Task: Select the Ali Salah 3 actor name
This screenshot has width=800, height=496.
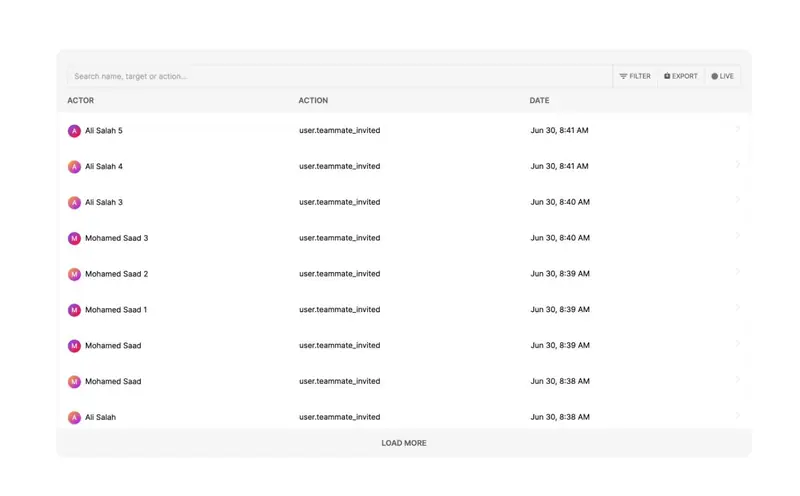Action: [x=104, y=202]
